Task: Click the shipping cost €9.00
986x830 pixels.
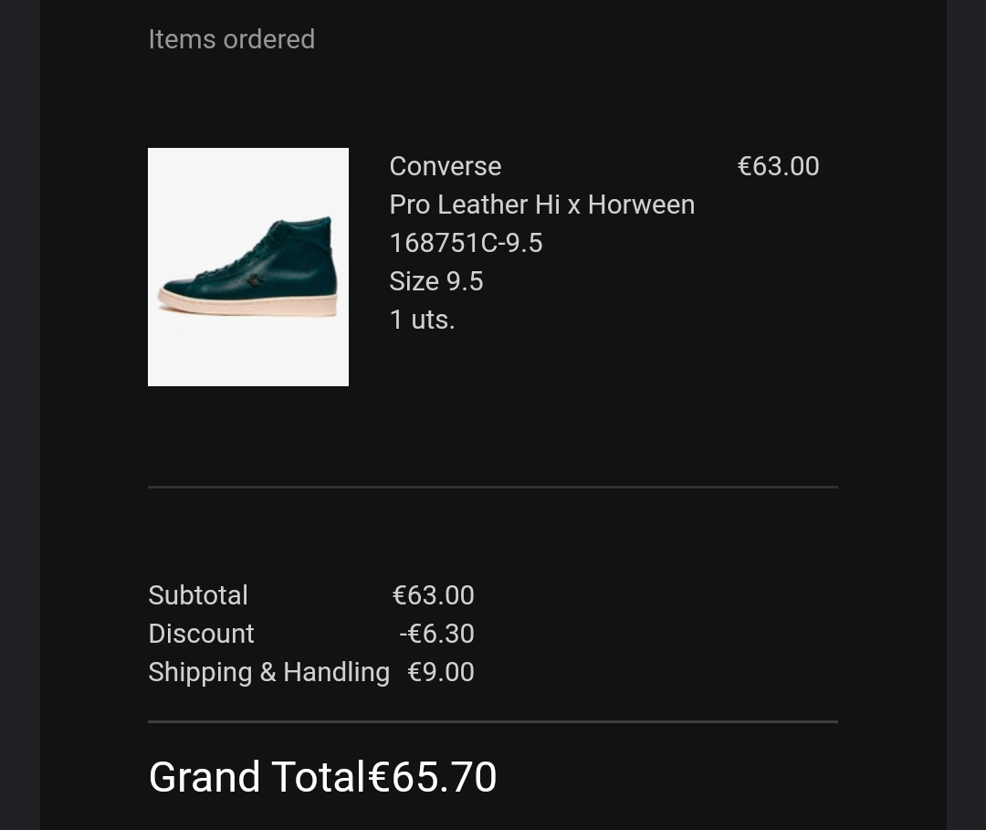Action: [440, 672]
